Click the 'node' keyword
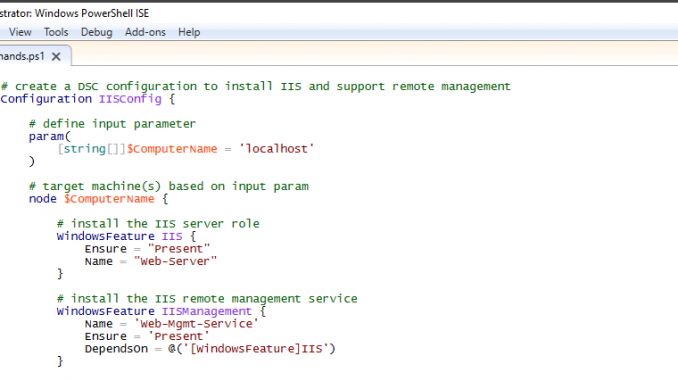 (x=43, y=199)
